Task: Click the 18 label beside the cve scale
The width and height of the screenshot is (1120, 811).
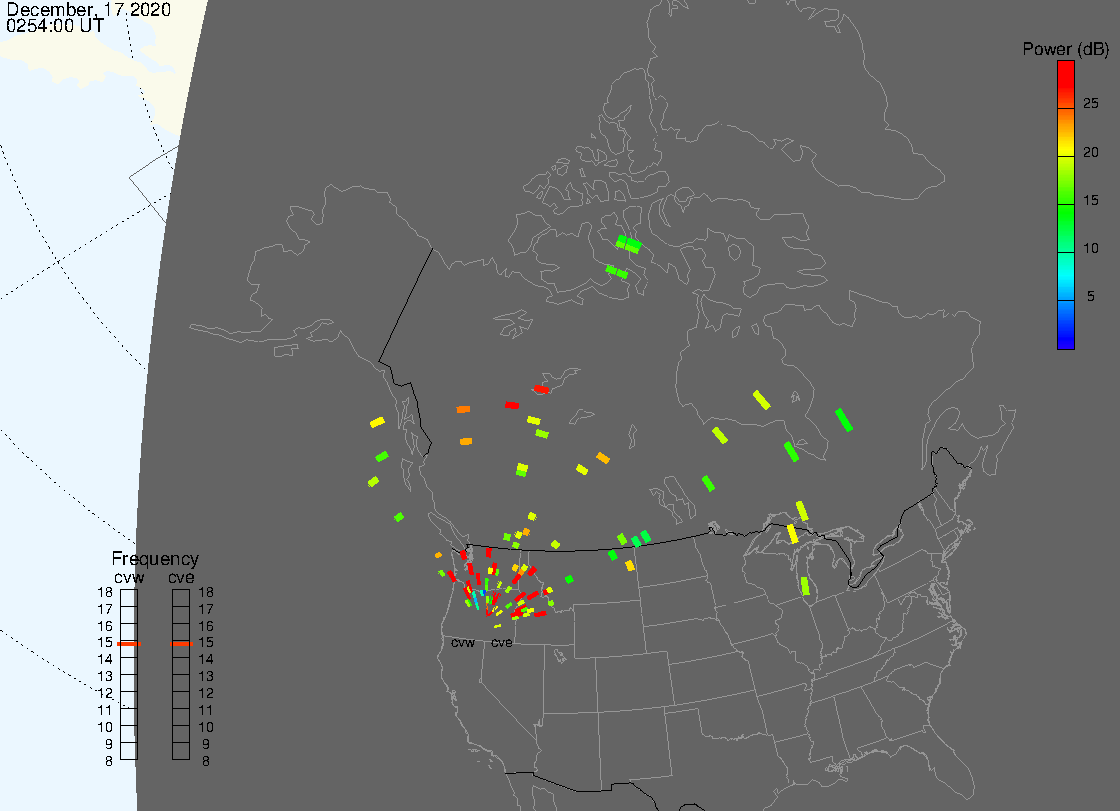Action: click(206, 592)
